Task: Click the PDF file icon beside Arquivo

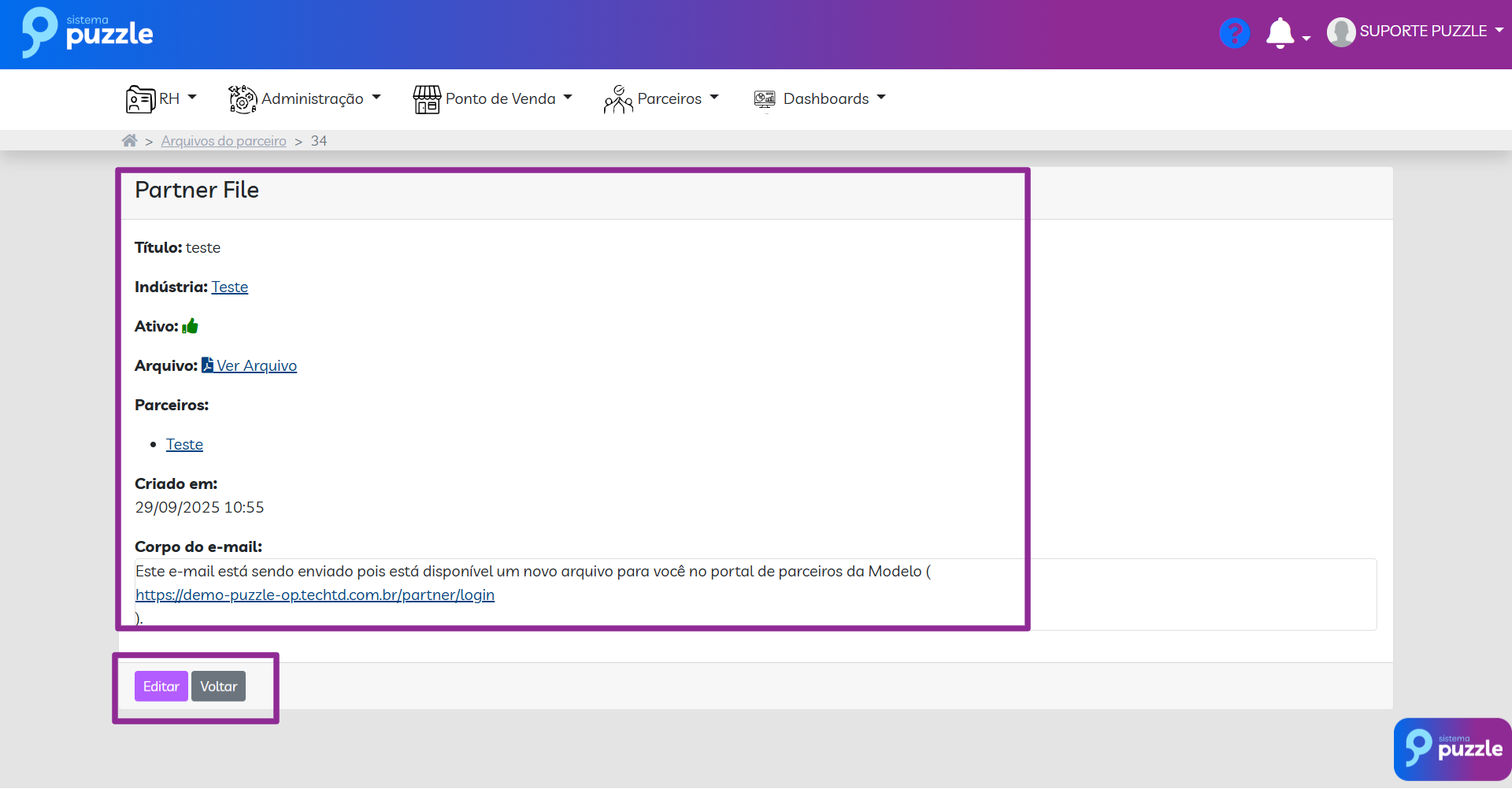Action: pos(208,365)
